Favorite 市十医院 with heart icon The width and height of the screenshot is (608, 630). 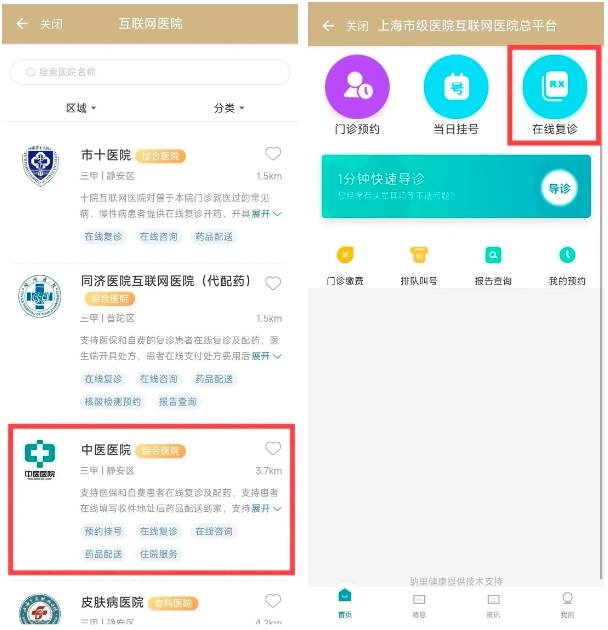273,153
